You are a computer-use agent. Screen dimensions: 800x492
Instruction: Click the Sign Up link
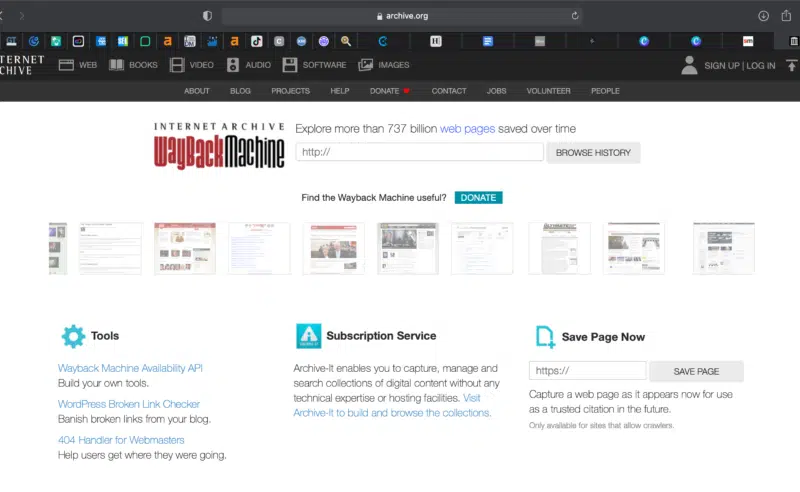[721, 65]
